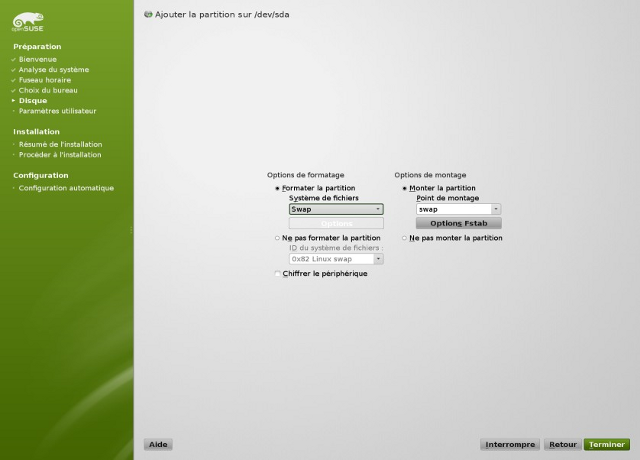Click the arrow marker beside Disque
Screen dimensions: 640x460
13,101
